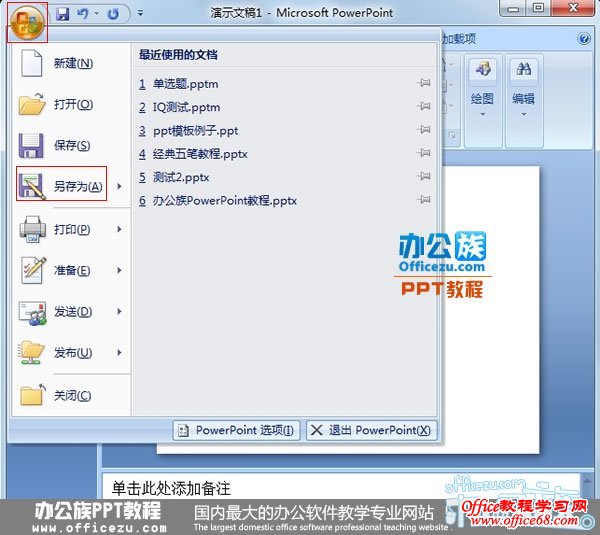Expand the 另存为(A) submenu arrow
Image resolution: width=600 pixels, height=535 pixels.
click(119, 186)
